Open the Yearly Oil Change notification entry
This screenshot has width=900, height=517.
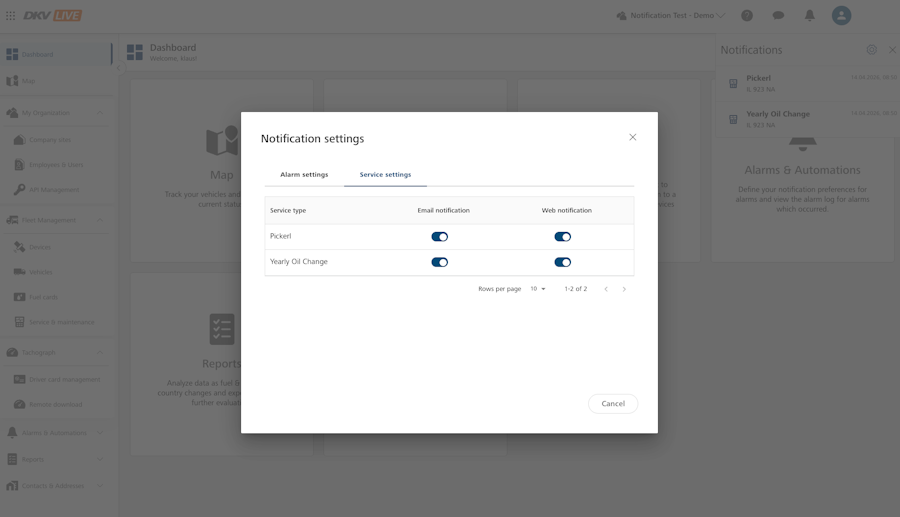coord(807,119)
